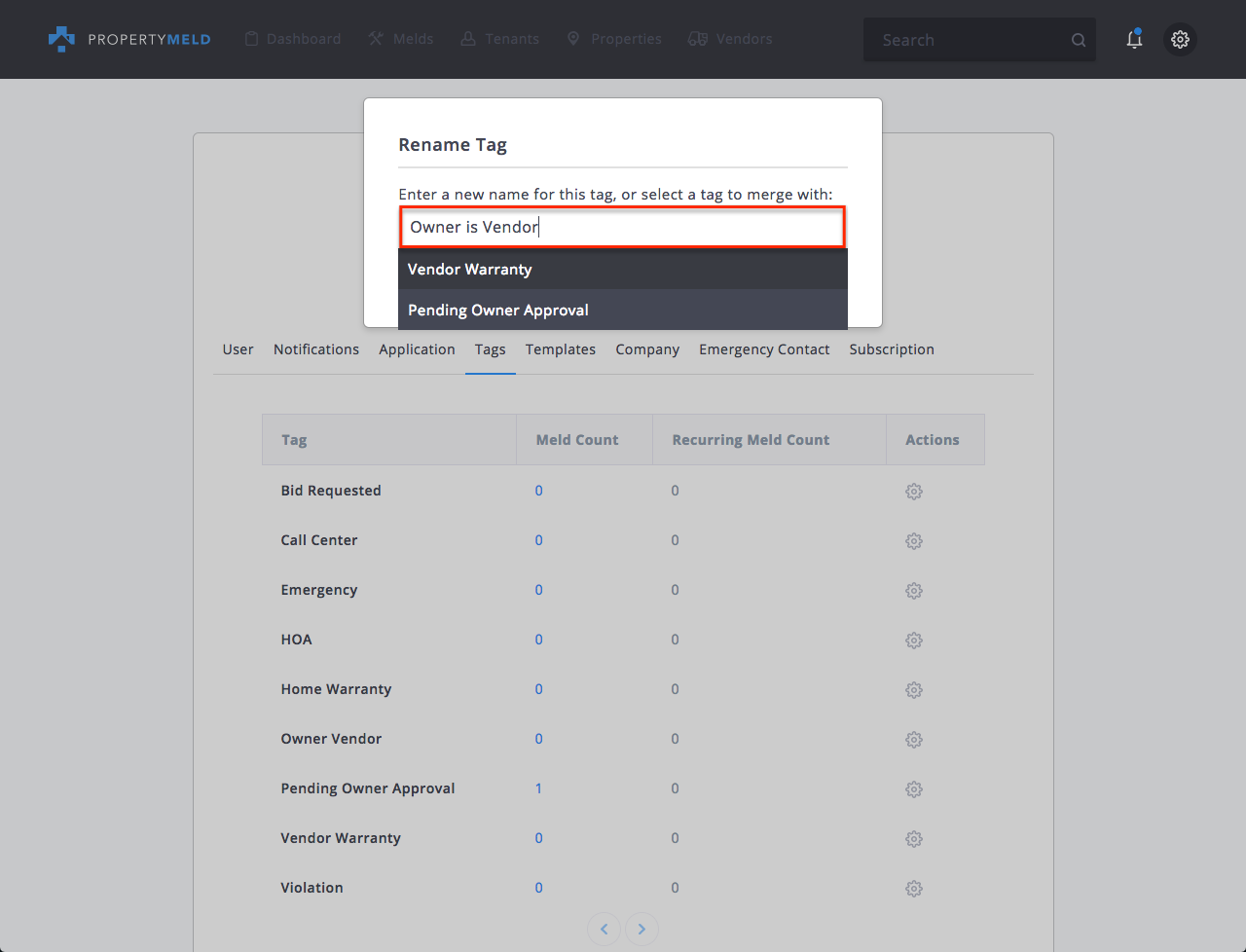This screenshot has height=952, width=1246.
Task: Open Properties in top navigation
Action: (614, 39)
